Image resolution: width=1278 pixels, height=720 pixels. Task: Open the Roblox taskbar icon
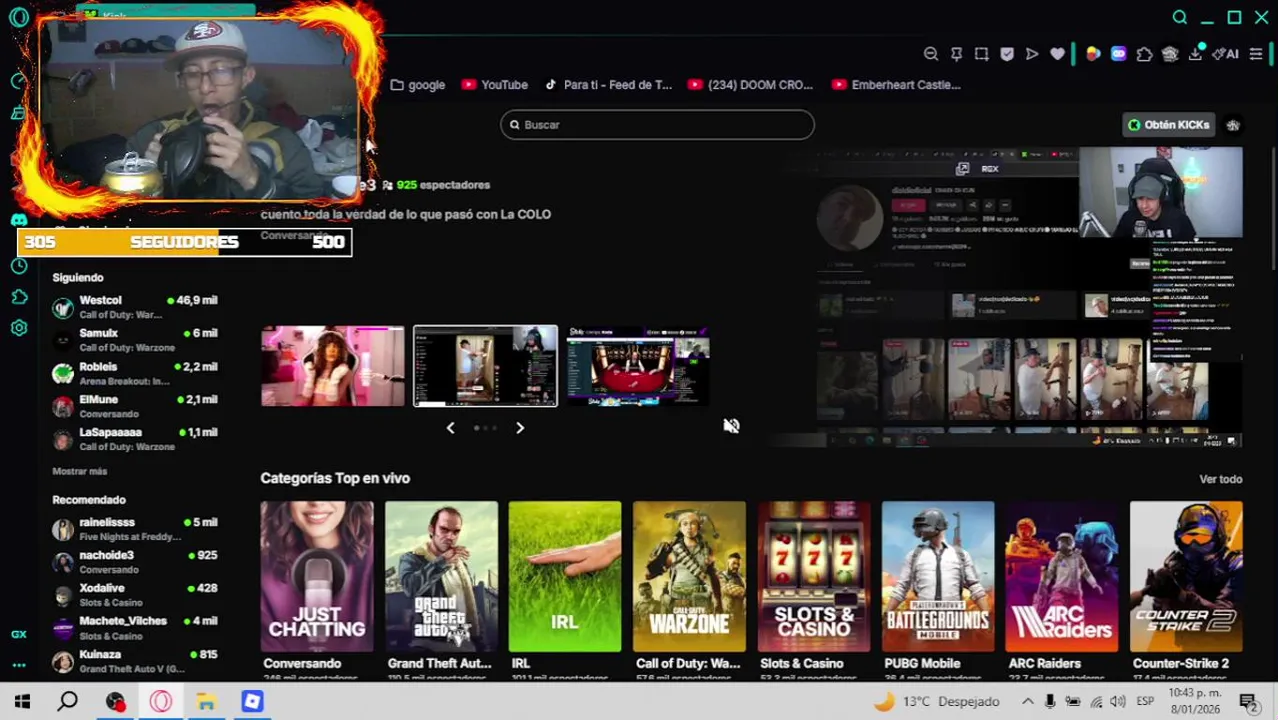coord(252,702)
